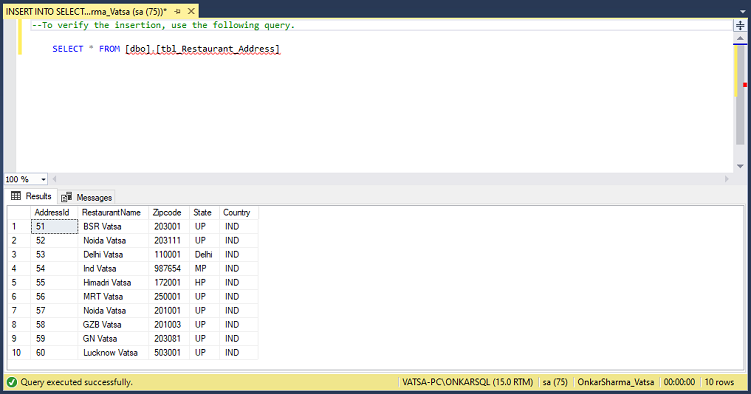Select the Zipcode cell 250001
The width and height of the screenshot is (751, 394).
[169, 296]
